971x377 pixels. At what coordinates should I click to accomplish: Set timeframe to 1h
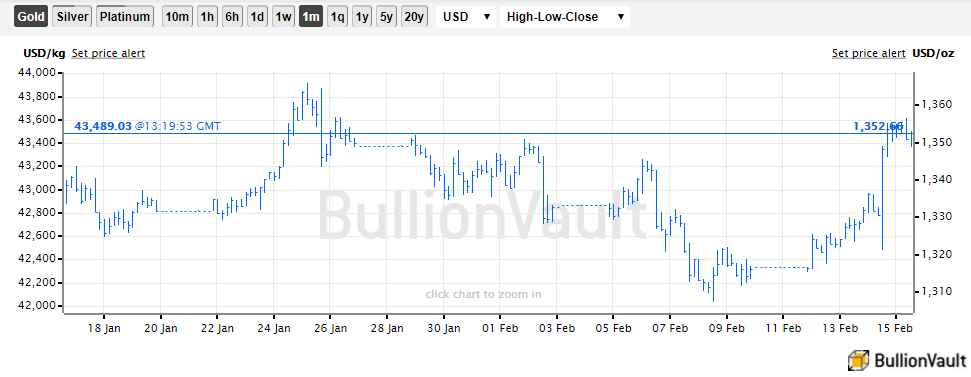tap(207, 17)
